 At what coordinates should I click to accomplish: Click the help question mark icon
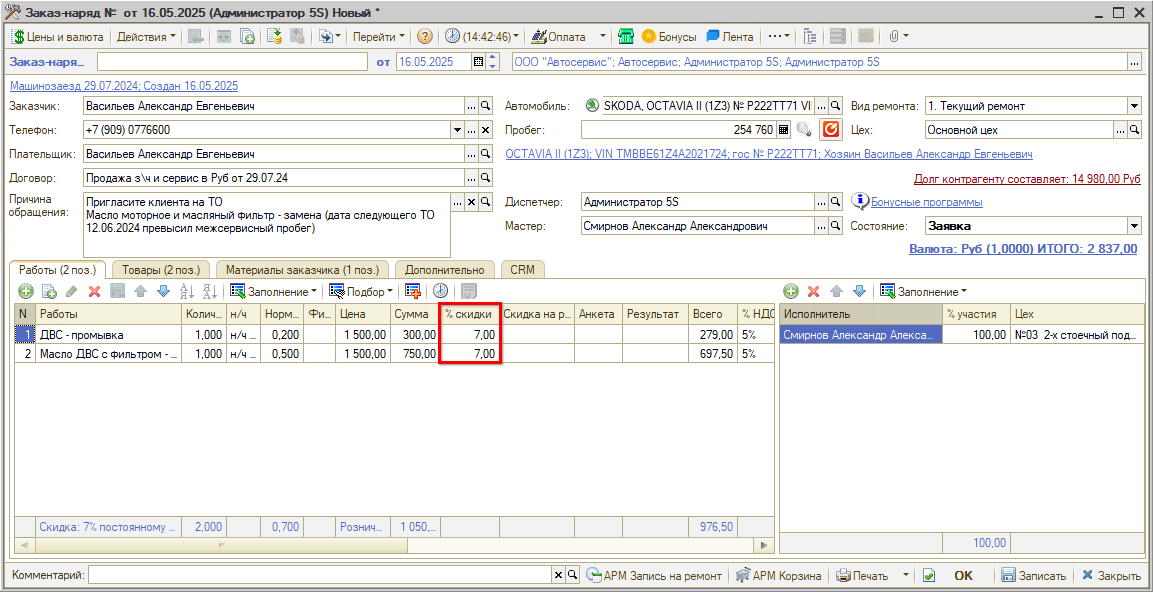[x=425, y=36]
